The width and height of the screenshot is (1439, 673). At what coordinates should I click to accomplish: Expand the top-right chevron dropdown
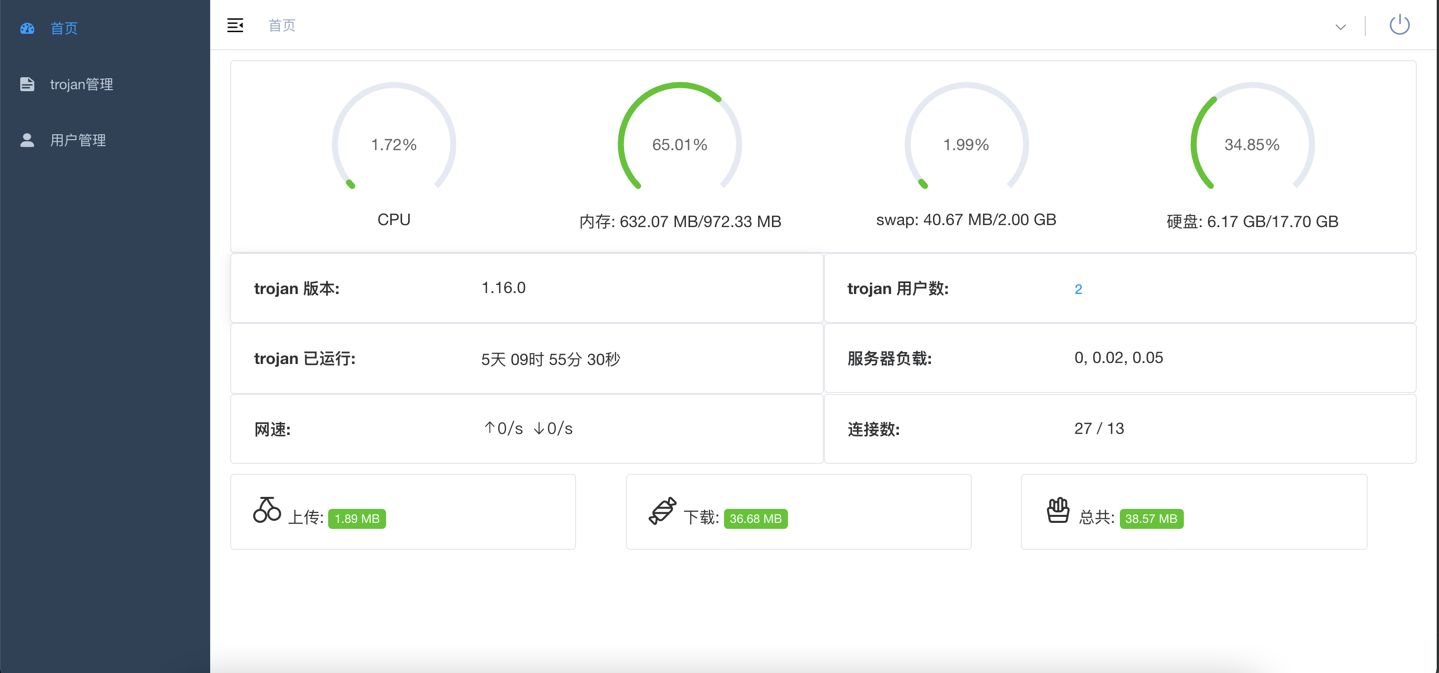(1340, 27)
